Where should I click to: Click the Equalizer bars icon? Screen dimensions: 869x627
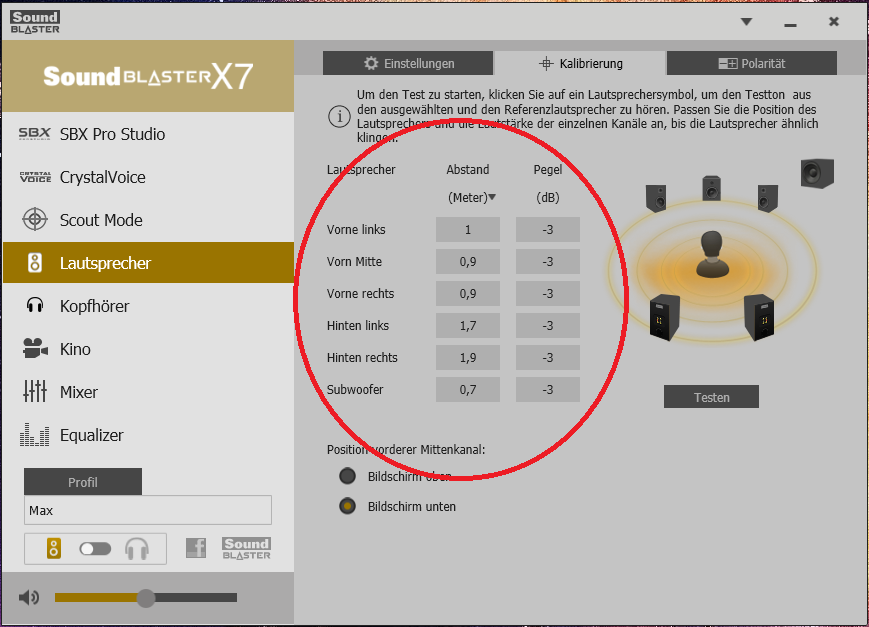(x=34, y=435)
